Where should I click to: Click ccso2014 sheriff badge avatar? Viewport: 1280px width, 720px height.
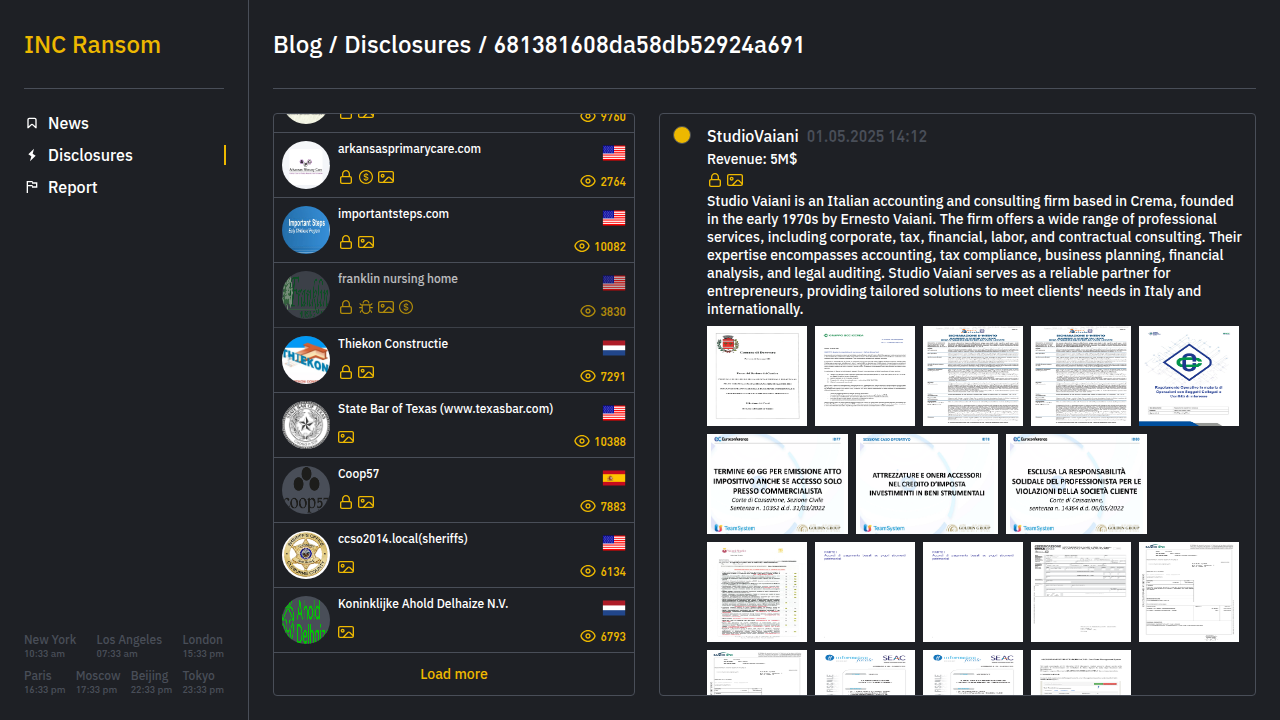tap(306, 555)
